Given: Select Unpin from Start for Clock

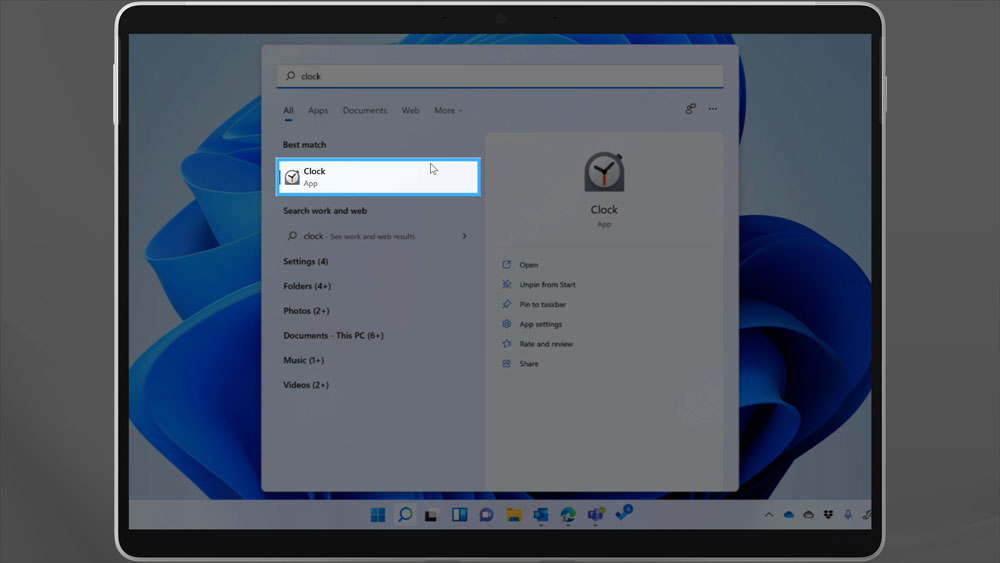Looking at the screenshot, I should pyautogui.click(x=547, y=285).
